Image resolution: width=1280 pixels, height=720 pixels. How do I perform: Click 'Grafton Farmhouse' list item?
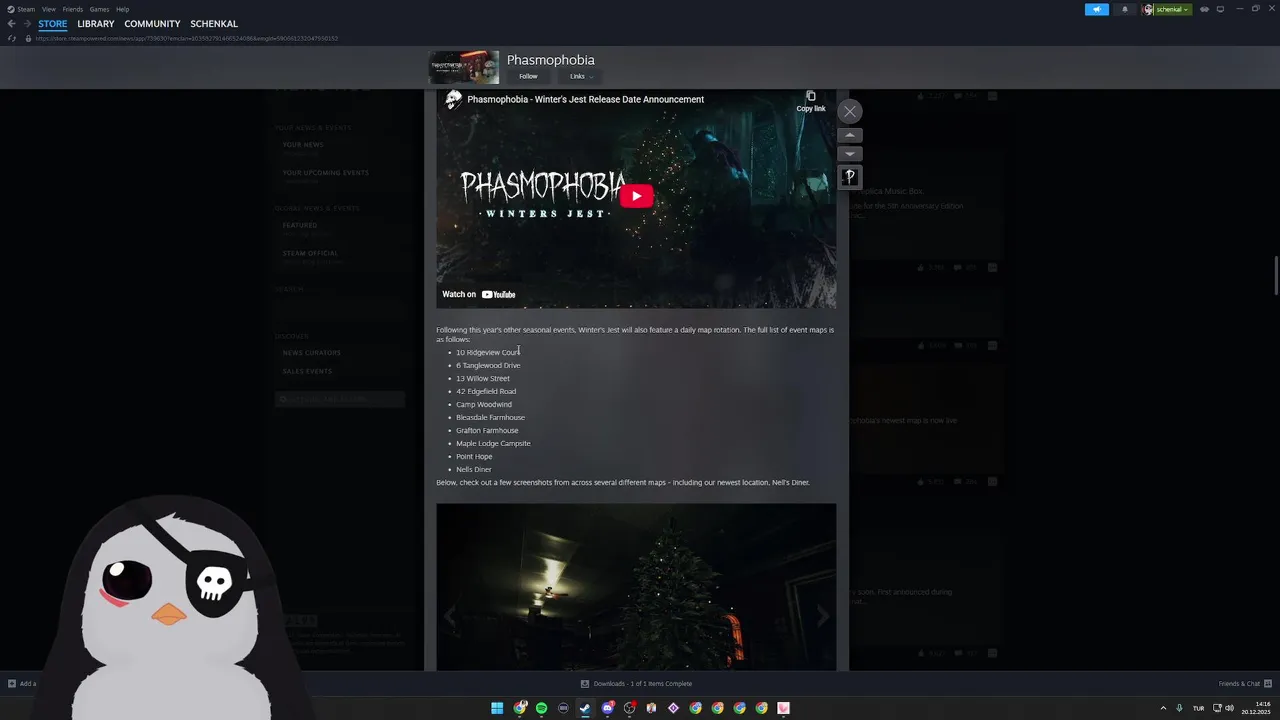coord(487,430)
